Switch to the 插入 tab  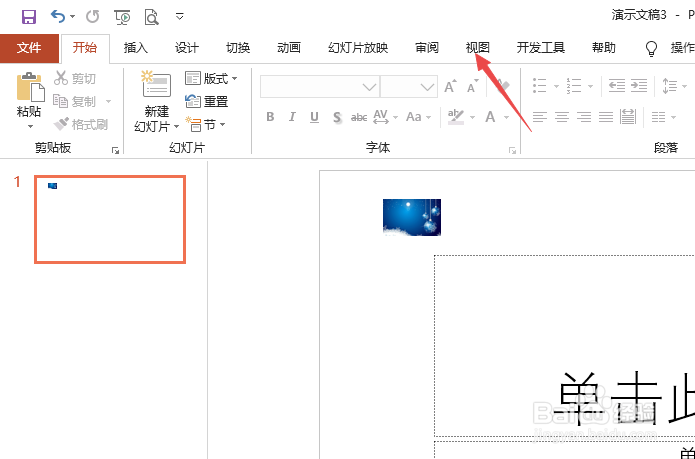(136, 48)
